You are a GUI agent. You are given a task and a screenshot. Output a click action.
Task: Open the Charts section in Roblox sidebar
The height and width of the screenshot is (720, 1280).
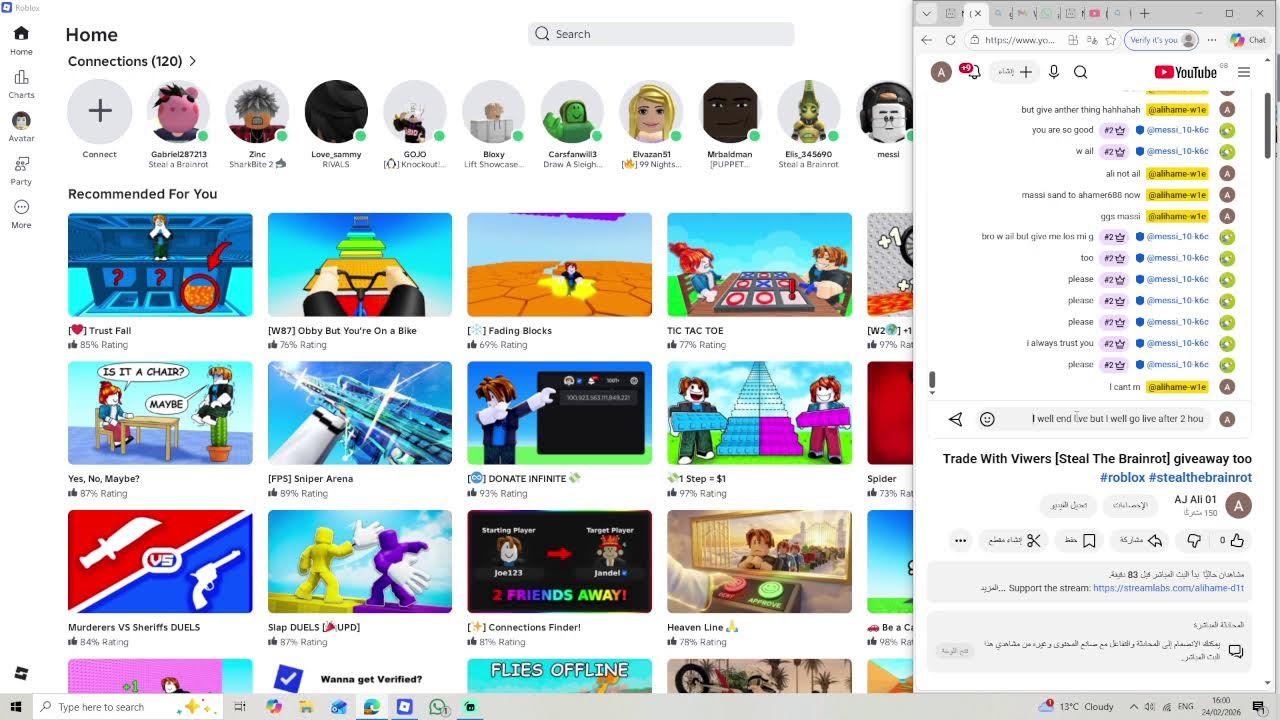(x=21, y=84)
